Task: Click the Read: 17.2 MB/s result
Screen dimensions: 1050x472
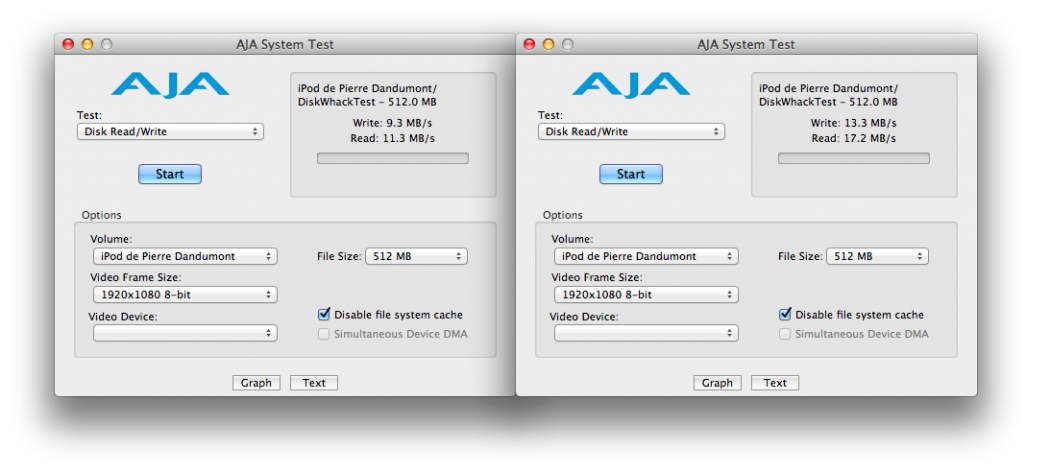Action: 854,139
